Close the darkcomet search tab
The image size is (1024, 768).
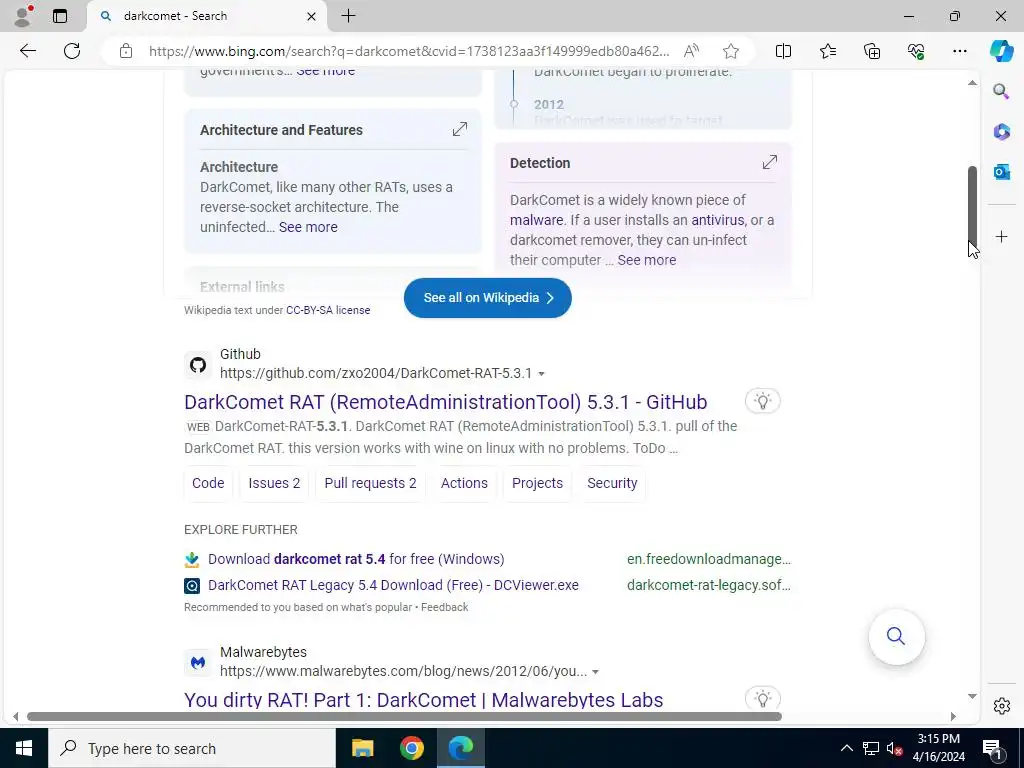312,16
